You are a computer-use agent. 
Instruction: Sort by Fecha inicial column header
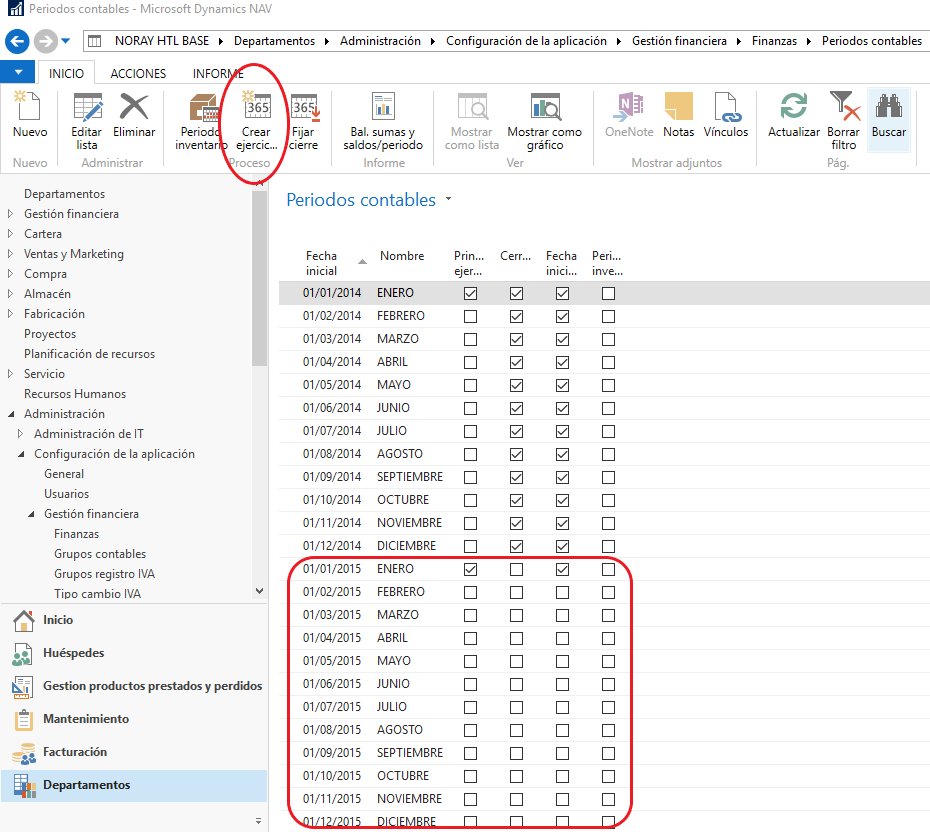[x=333, y=263]
